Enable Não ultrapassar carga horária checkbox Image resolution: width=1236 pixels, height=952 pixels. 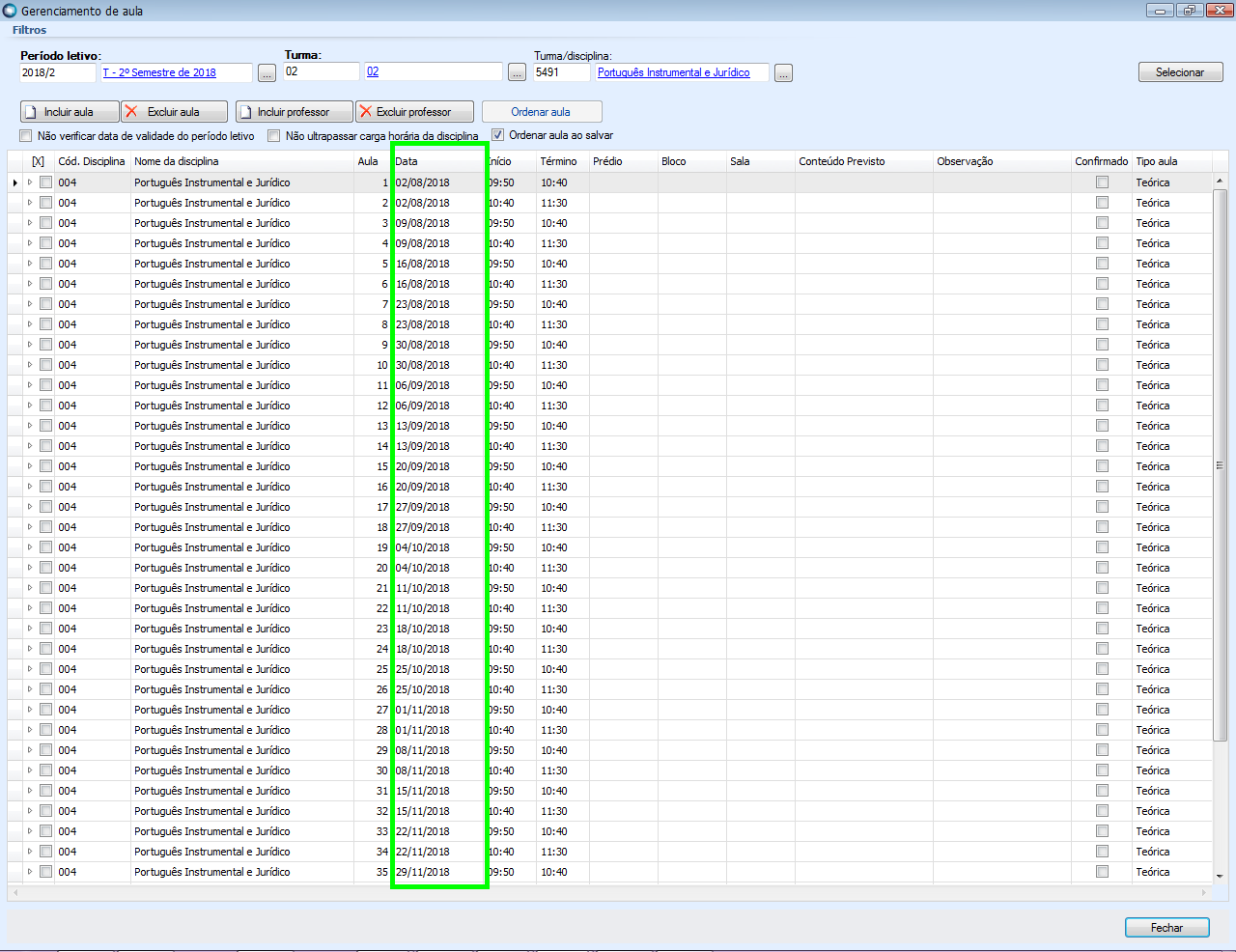[x=274, y=136]
